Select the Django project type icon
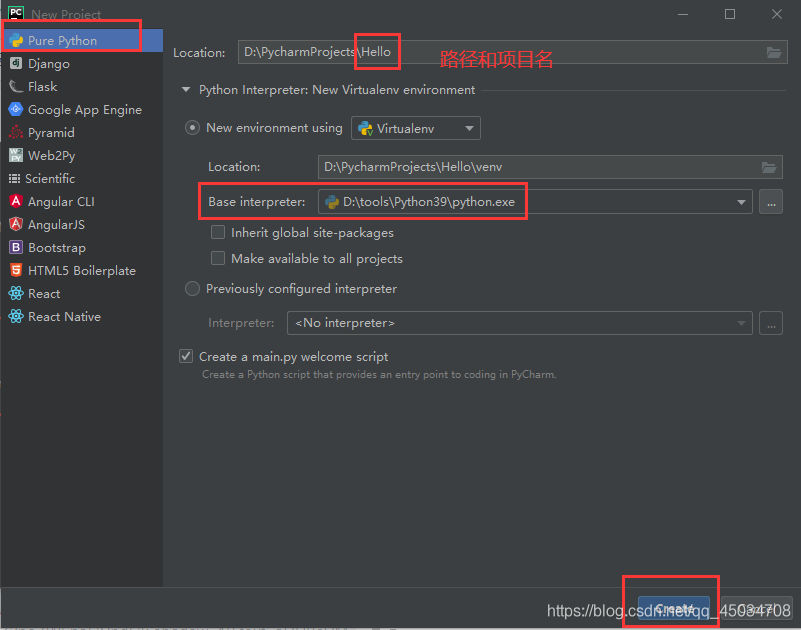This screenshot has height=630, width=801. click(x=16, y=64)
